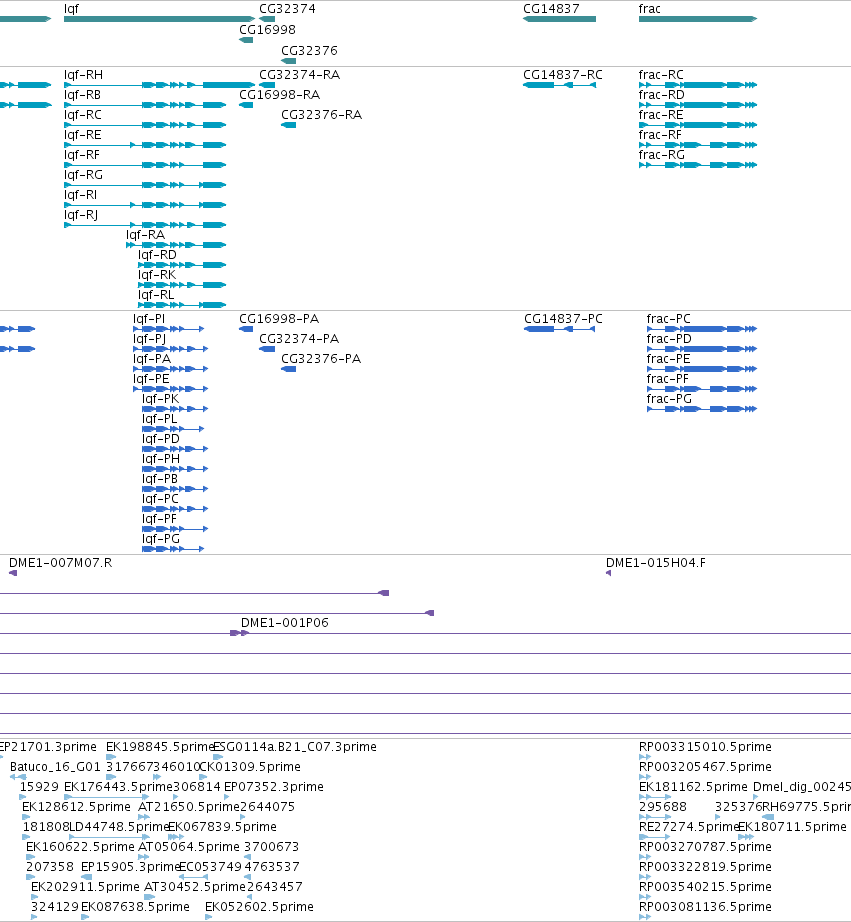The width and height of the screenshot is (851, 922).
Task: Click transcript label lqf-RA
Action: click(x=145, y=235)
